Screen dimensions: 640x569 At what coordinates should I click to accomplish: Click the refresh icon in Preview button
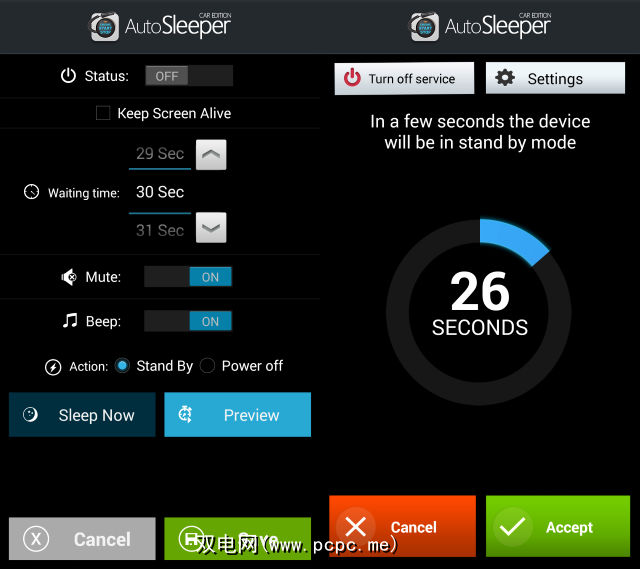185,415
